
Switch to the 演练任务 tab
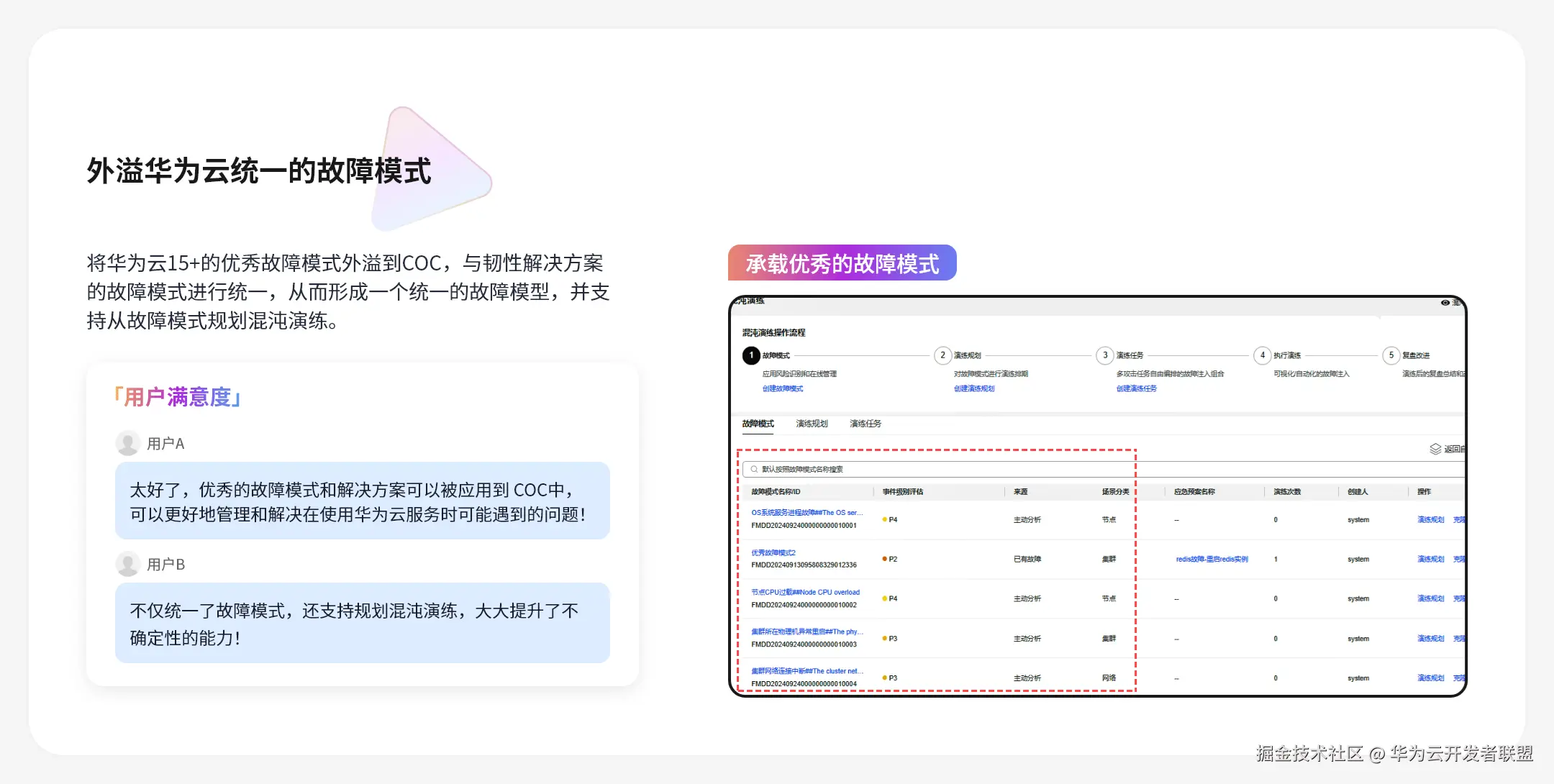[865, 424]
